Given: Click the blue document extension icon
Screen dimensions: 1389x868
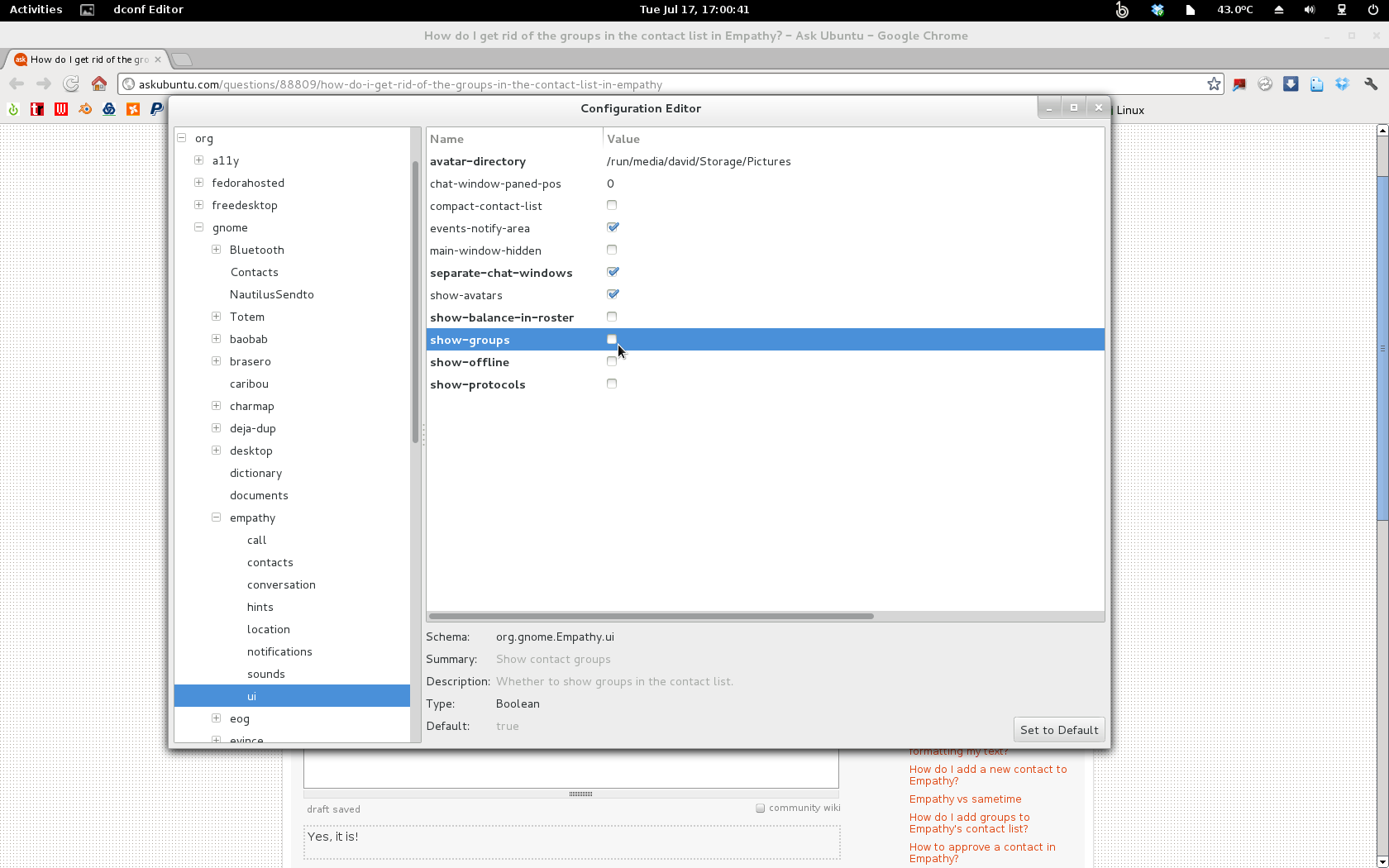Looking at the screenshot, I should pyautogui.click(x=1316, y=84).
